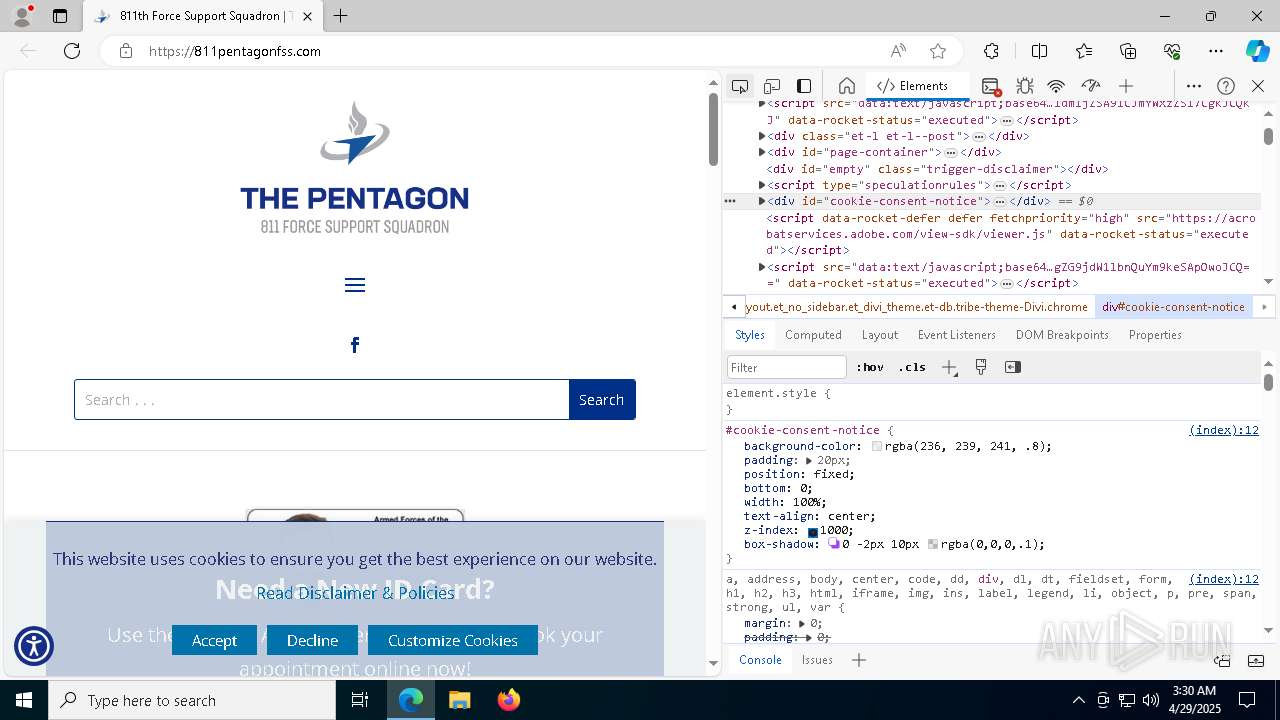Viewport: 1280px width, 720px height.
Task: Open Event Listeners pane tab
Action: point(956,335)
